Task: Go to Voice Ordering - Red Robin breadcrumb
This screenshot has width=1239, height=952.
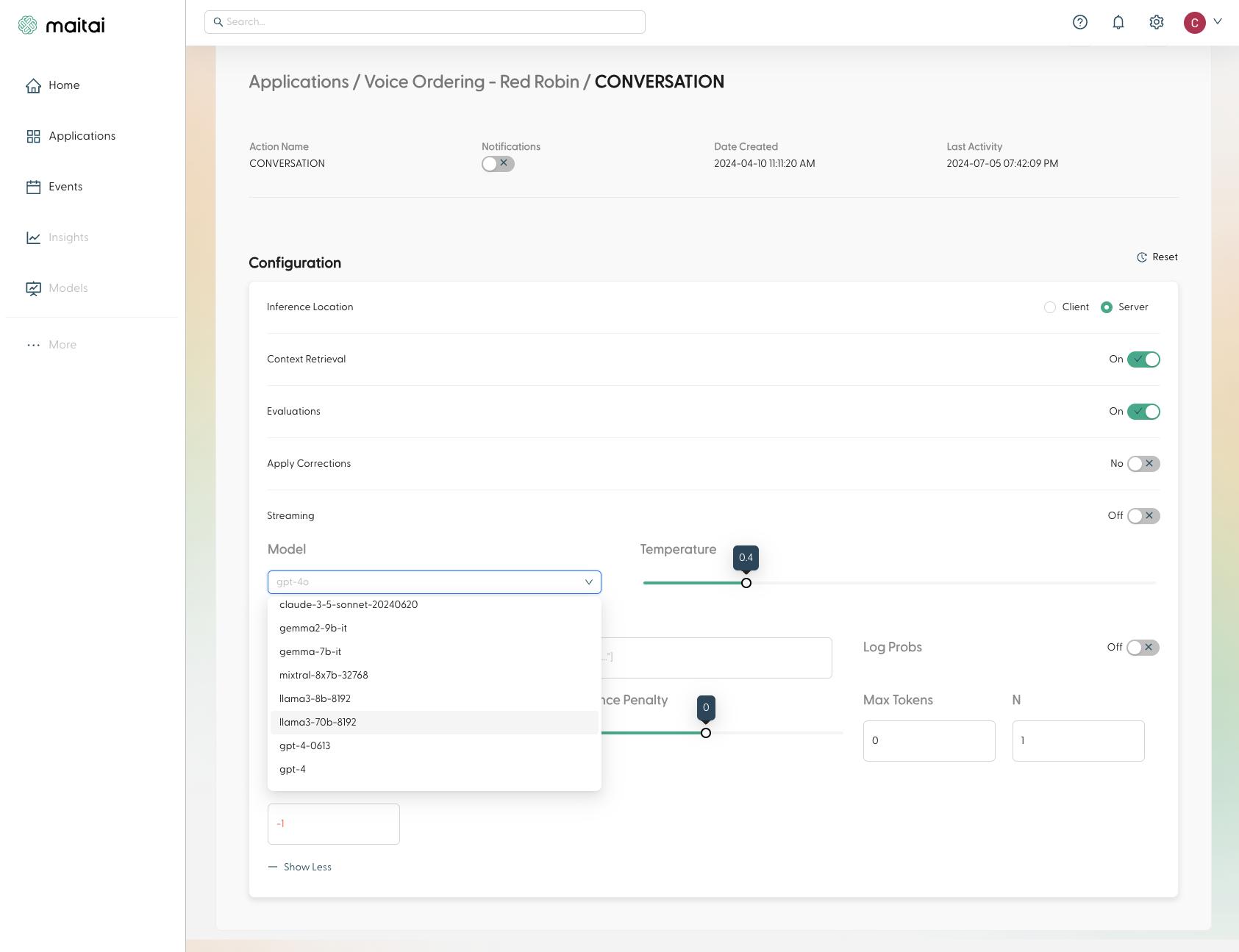Action: [471, 82]
